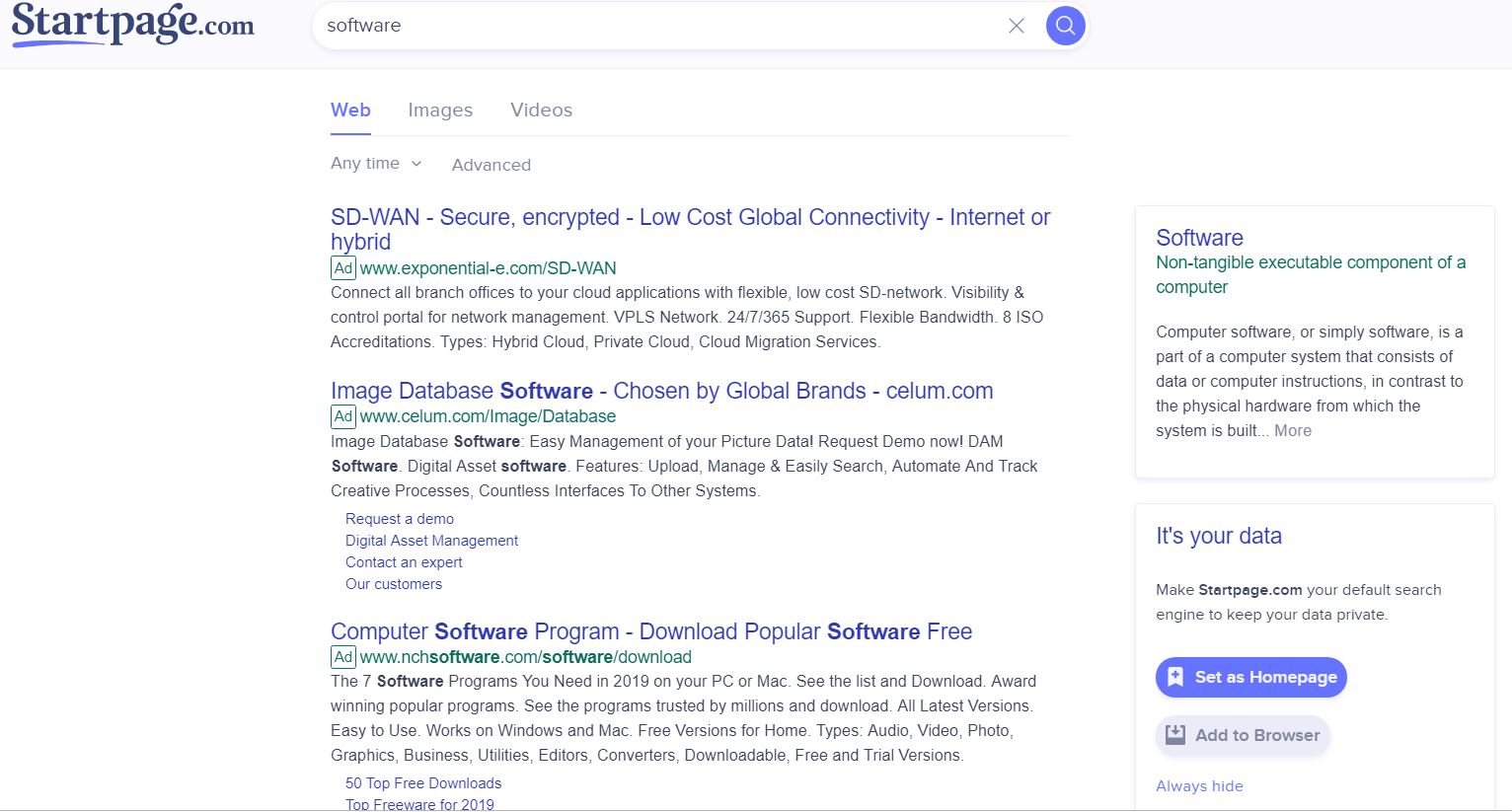Viewport: 1512px width, 812px height.
Task: Click the www.exponential-e.com/SD-WAN URL
Action: [x=488, y=268]
